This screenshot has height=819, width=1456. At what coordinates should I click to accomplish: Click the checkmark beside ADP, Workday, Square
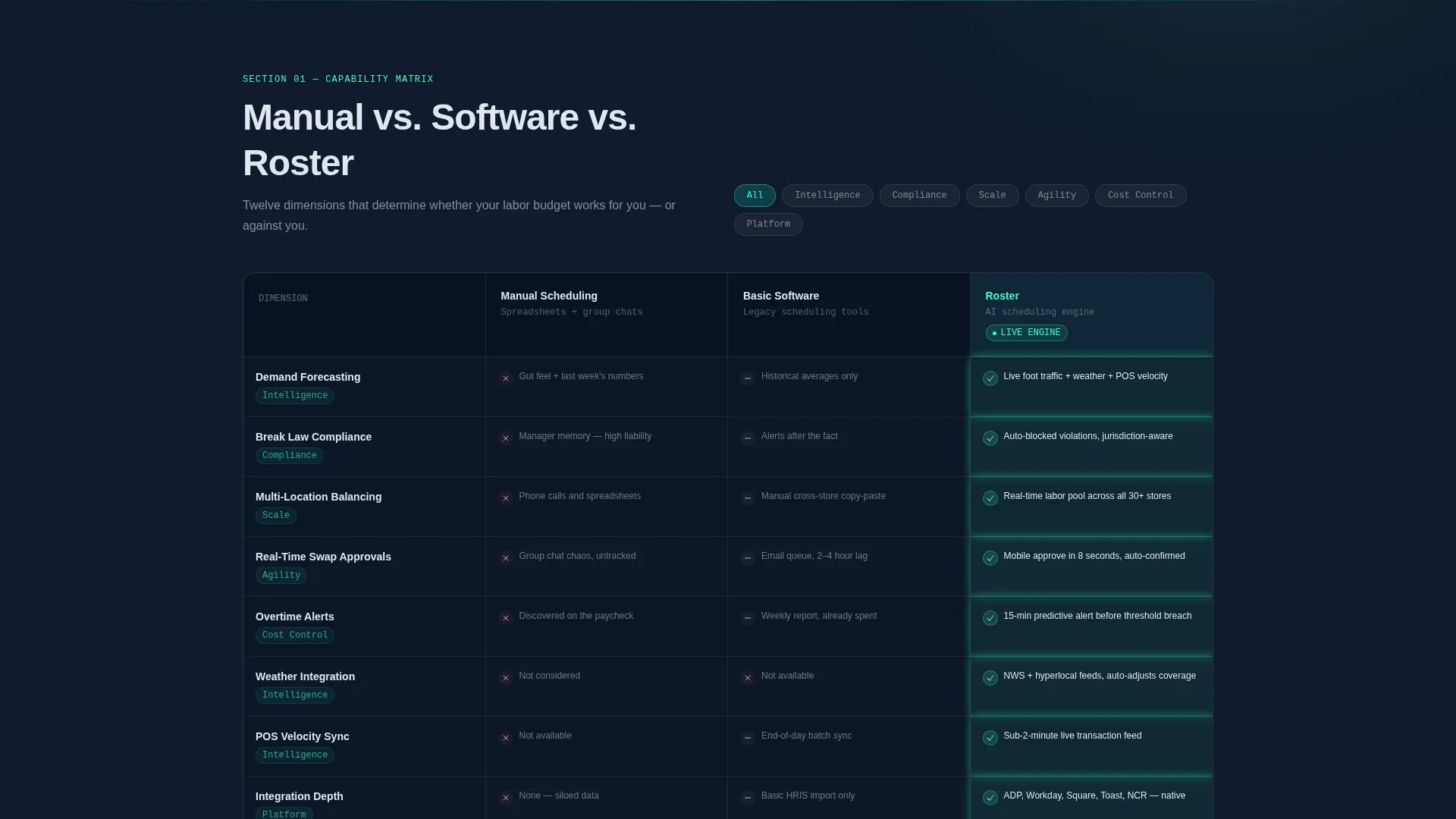coord(990,798)
